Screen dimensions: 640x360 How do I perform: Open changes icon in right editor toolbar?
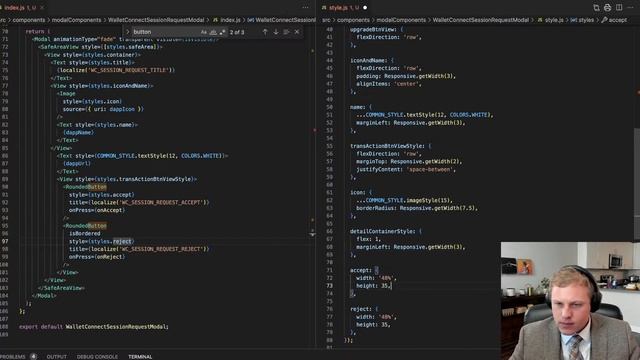596,7
